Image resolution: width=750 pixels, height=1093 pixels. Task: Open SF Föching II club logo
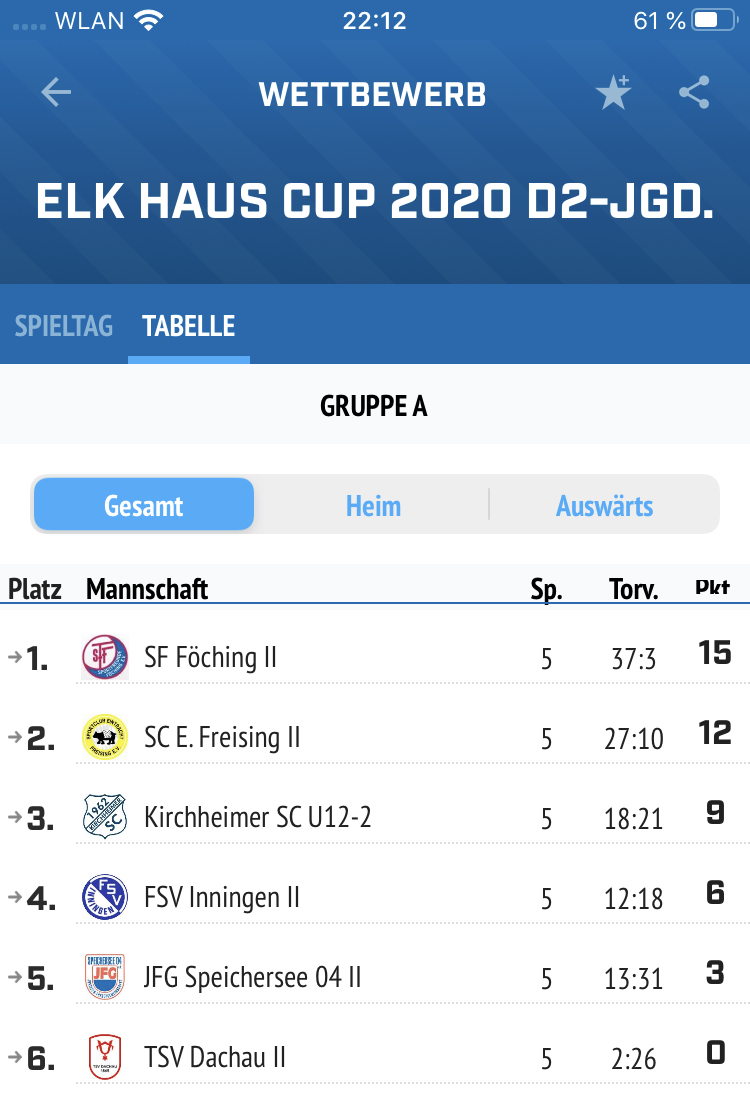pos(105,657)
